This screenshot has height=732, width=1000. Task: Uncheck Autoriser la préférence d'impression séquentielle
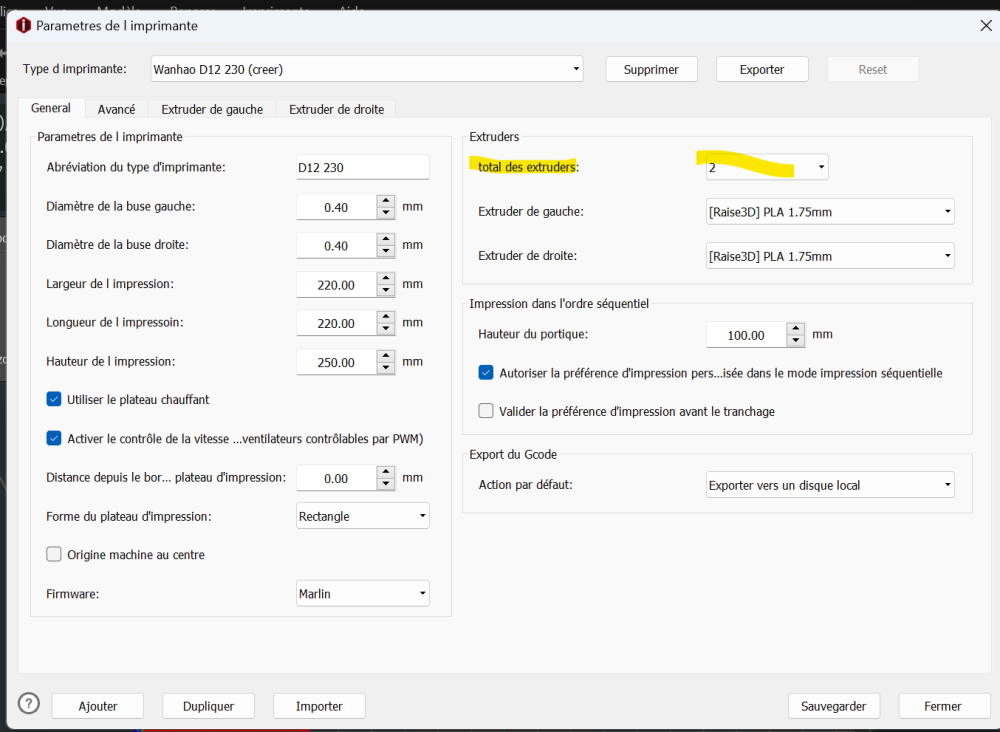click(x=486, y=372)
